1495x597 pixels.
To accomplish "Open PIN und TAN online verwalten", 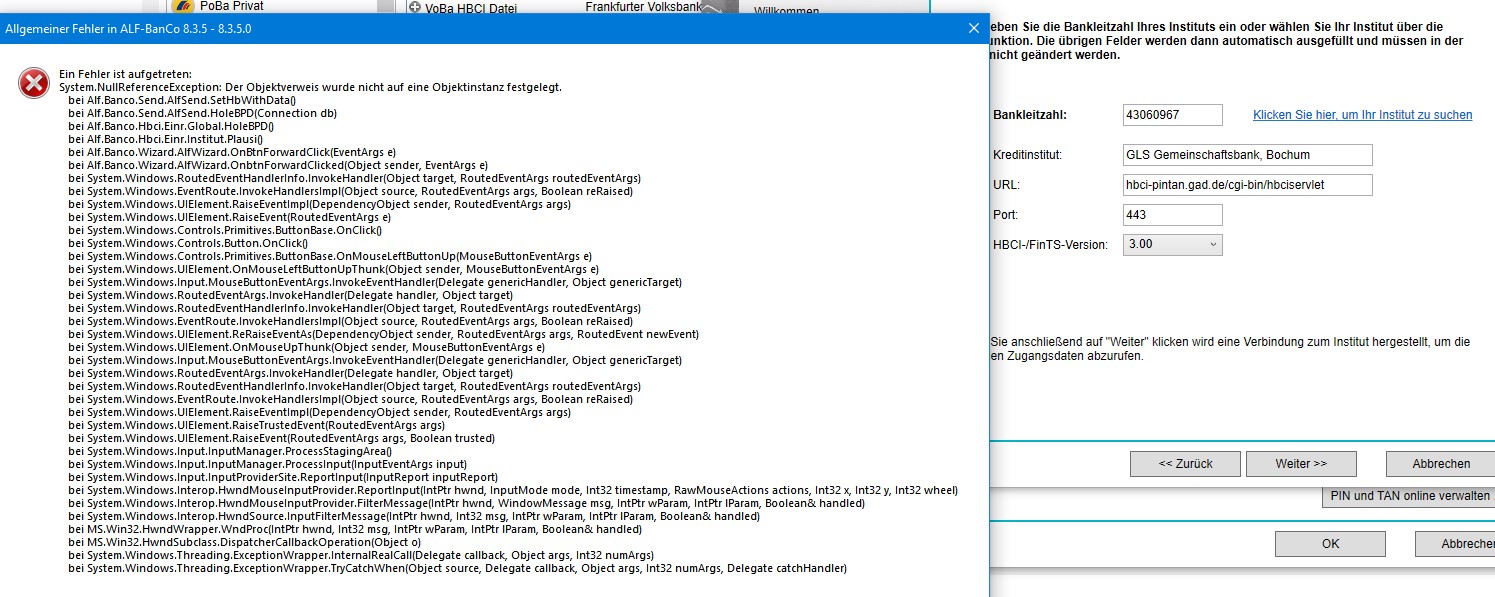I will pyautogui.click(x=1408, y=496).
